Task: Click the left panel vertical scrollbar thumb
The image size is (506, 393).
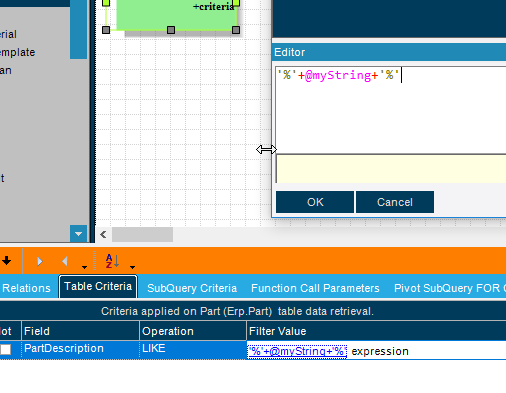Action: coord(78,29)
